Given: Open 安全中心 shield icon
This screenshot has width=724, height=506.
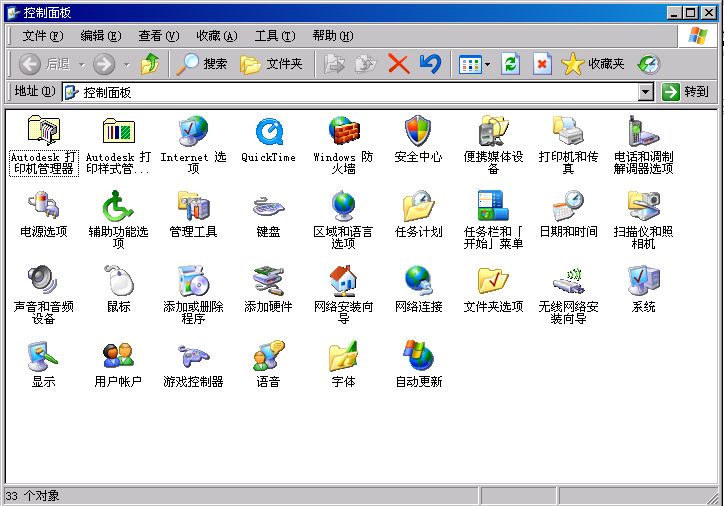Looking at the screenshot, I should click(x=418, y=131).
